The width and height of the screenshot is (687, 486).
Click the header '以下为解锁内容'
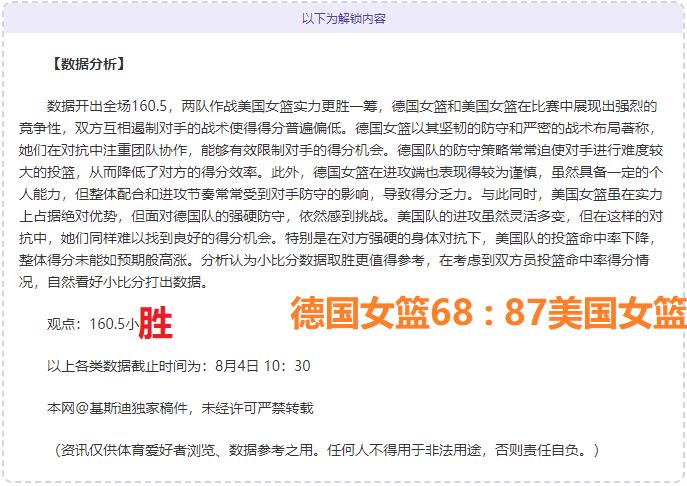(x=344, y=19)
